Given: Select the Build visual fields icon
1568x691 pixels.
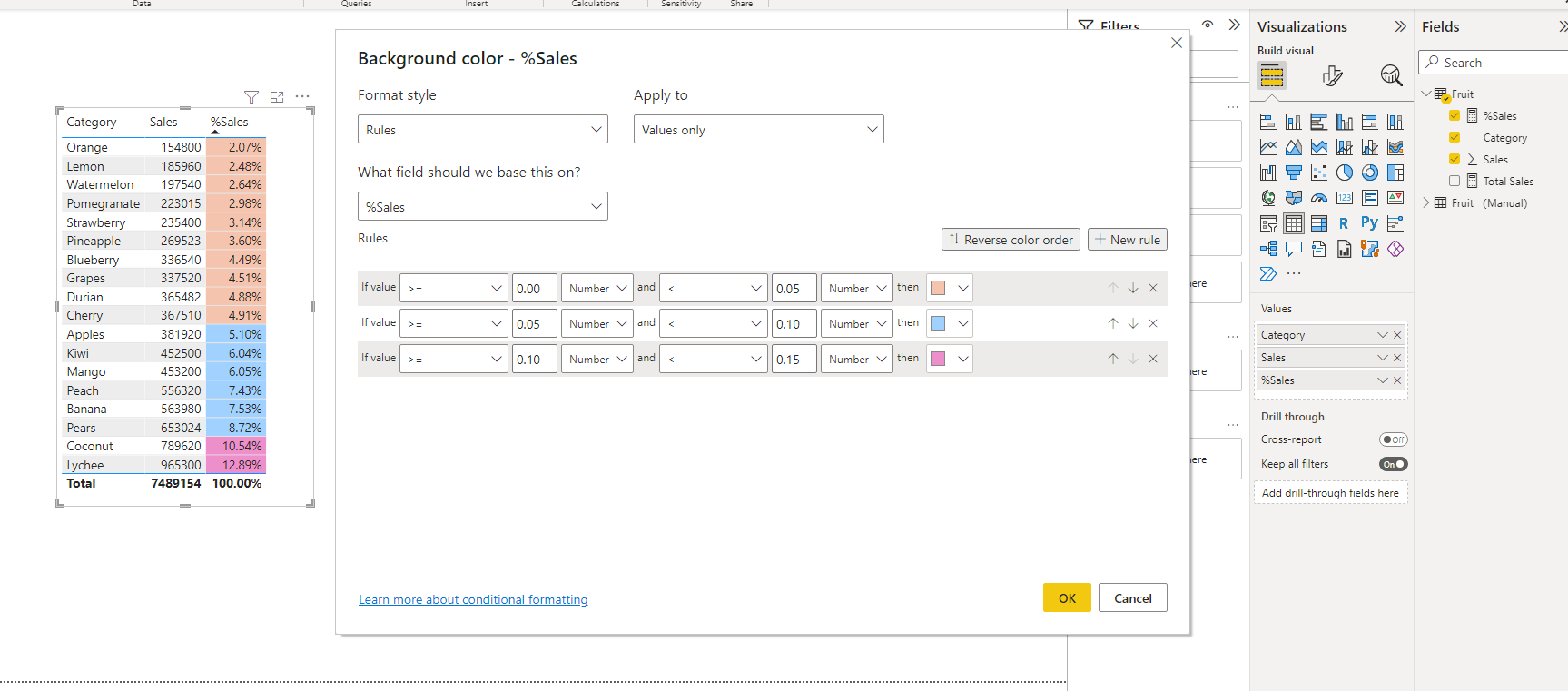Looking at the screenshot, I should pos(1272,75).
